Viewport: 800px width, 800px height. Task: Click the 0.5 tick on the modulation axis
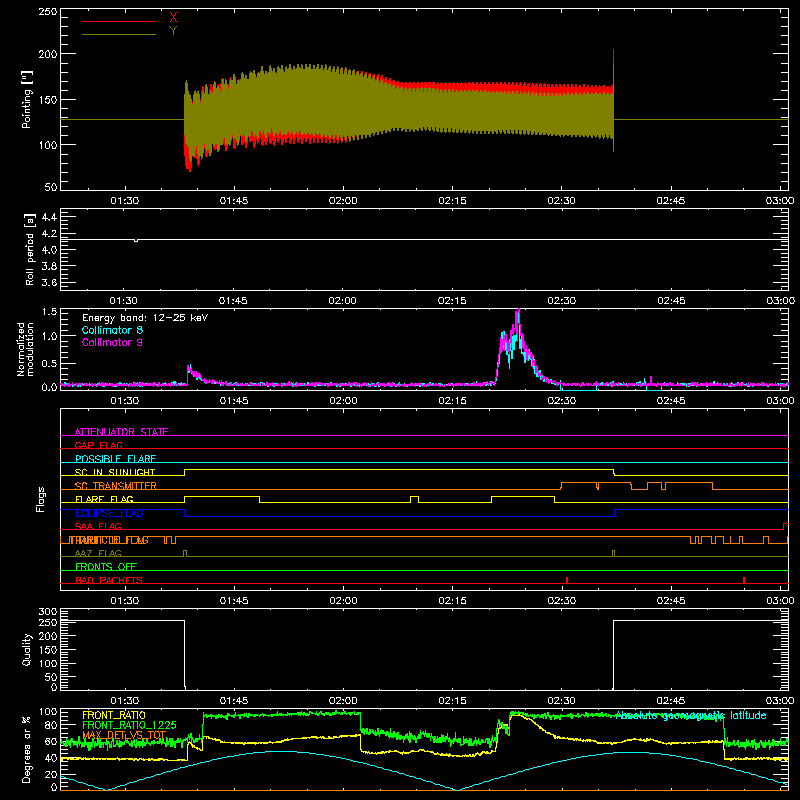click(x=49, y=364)
